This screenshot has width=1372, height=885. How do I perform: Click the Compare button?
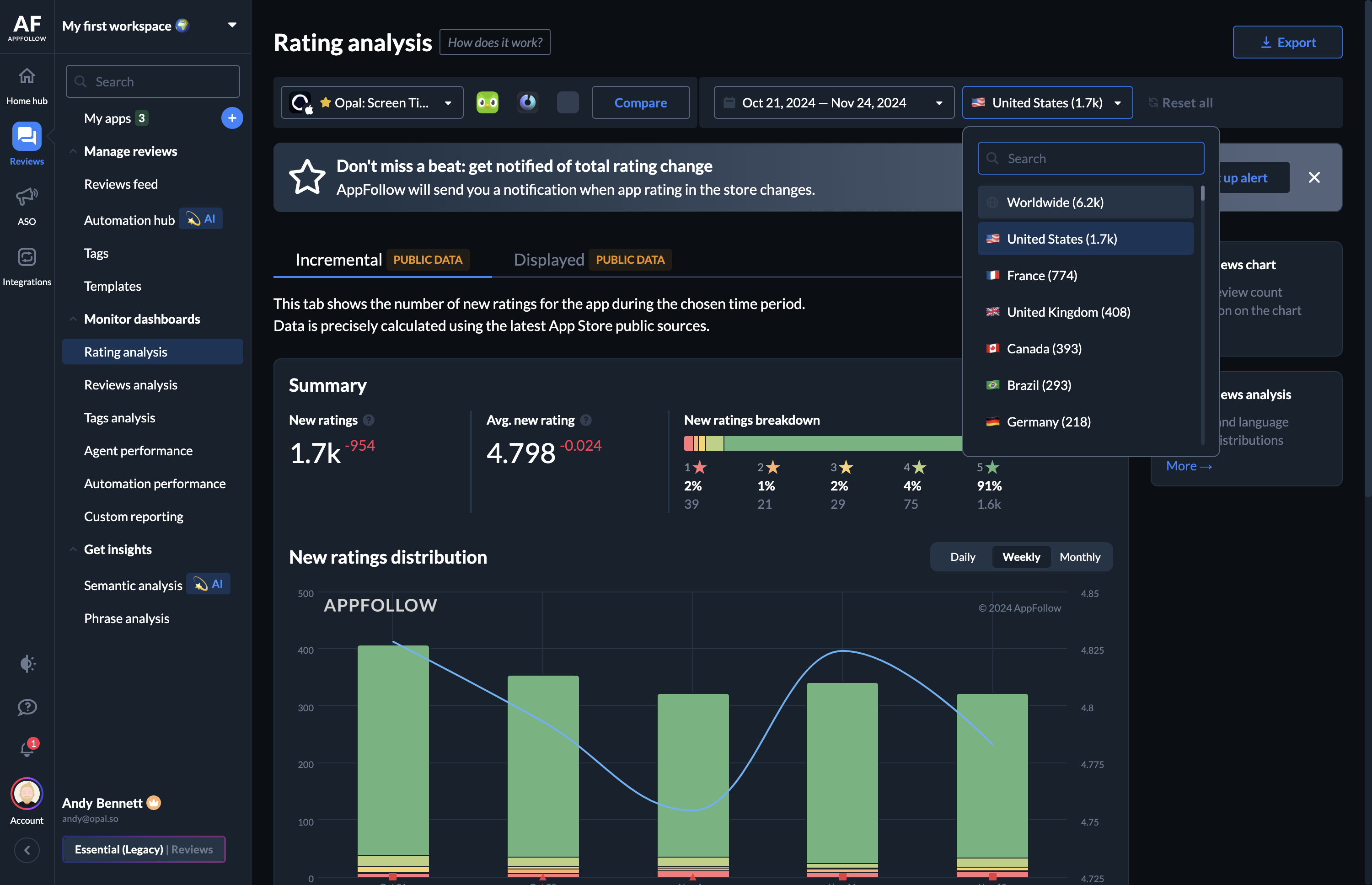coord(640,103)
